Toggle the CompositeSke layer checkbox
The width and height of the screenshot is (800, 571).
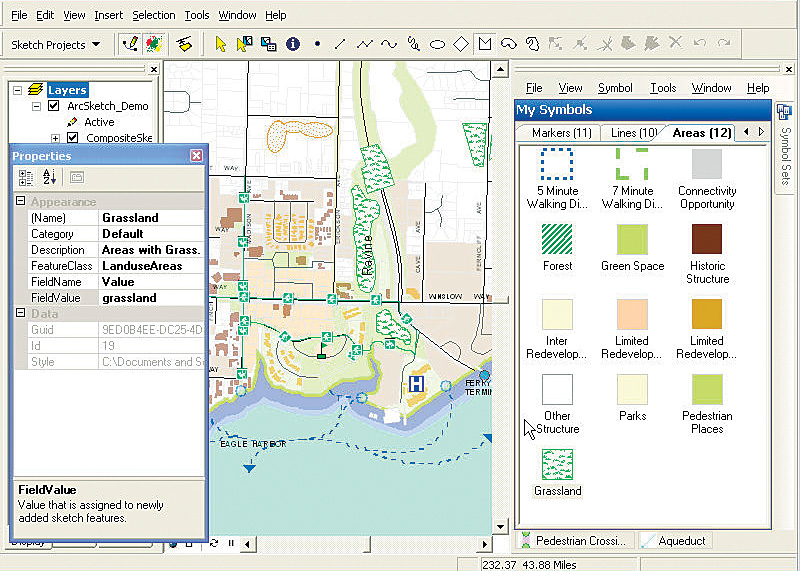tap(72, 138)
